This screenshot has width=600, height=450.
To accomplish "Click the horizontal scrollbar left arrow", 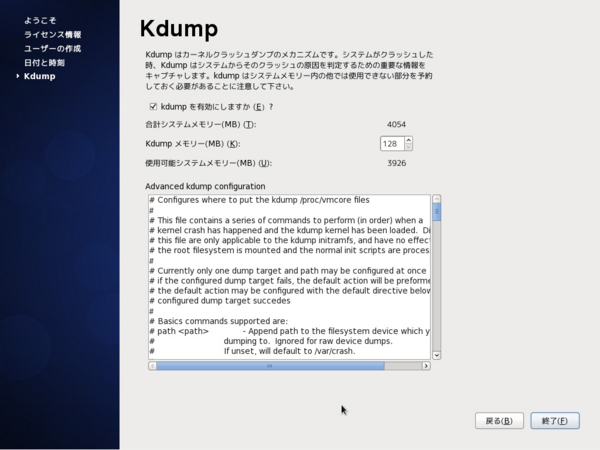I will click(152, 366).
